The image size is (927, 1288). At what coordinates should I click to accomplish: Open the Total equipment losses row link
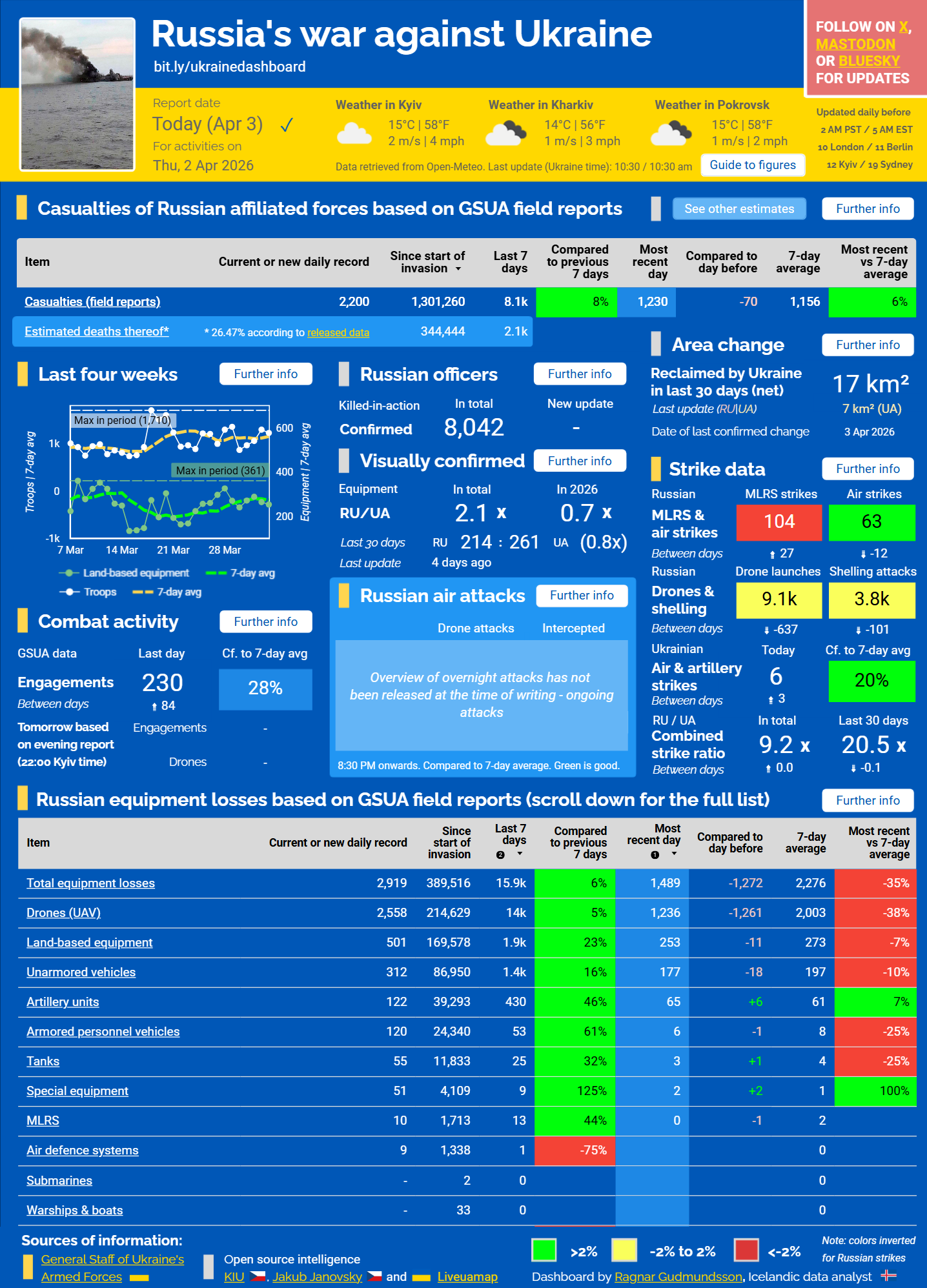(90, 883)
